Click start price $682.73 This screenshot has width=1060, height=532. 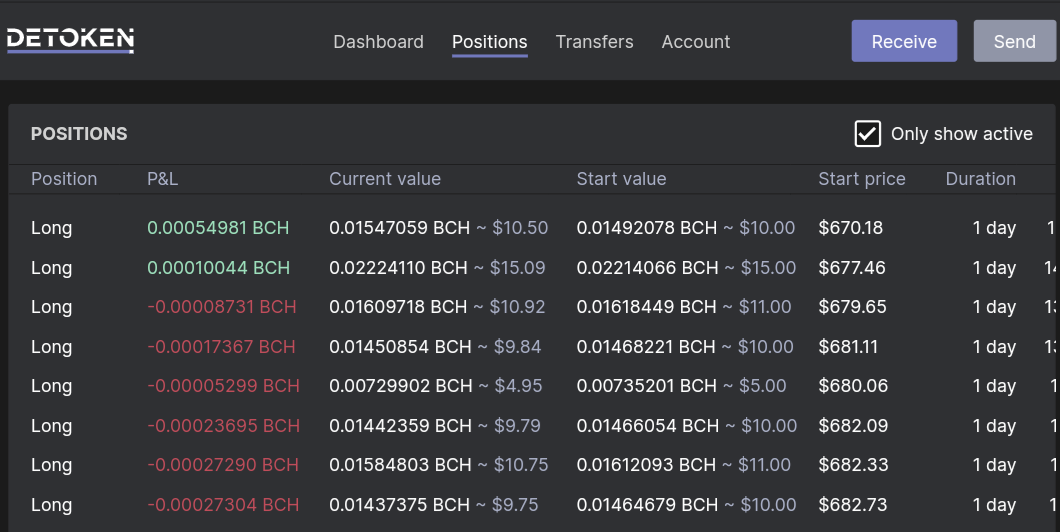click(852, 505)
